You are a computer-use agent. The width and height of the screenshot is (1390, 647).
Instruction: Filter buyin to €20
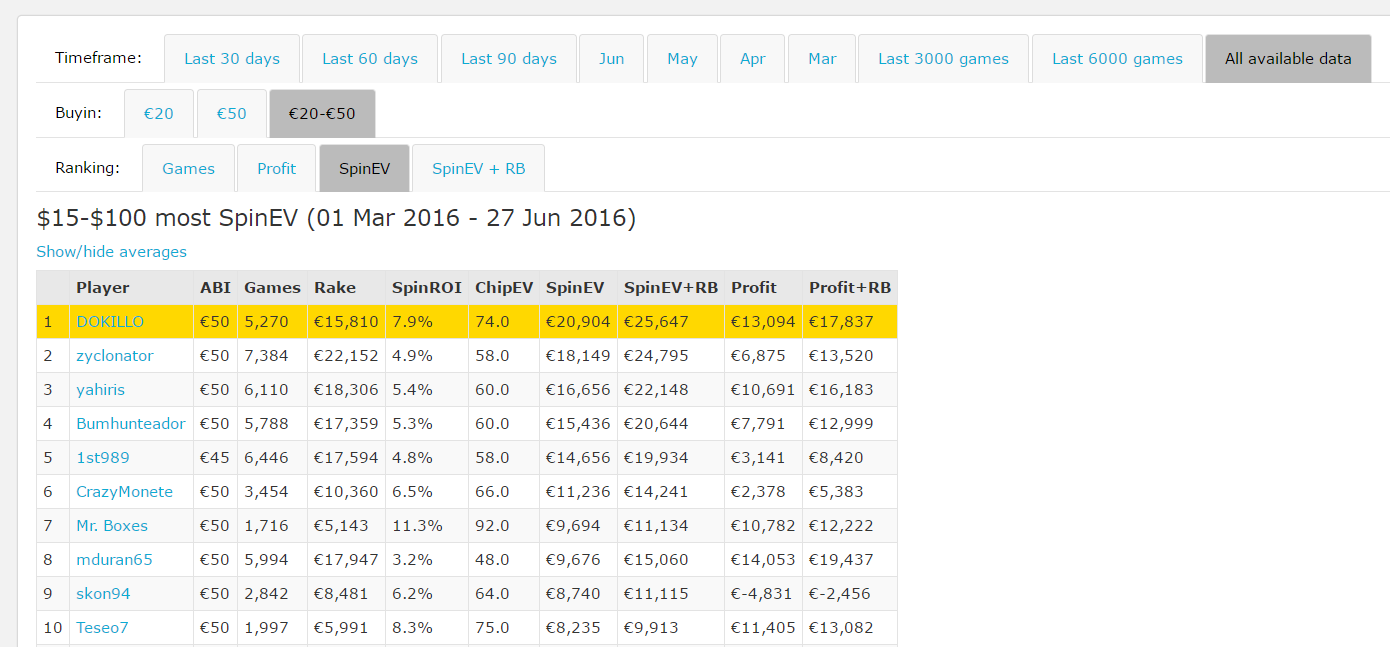click(159, 114)
